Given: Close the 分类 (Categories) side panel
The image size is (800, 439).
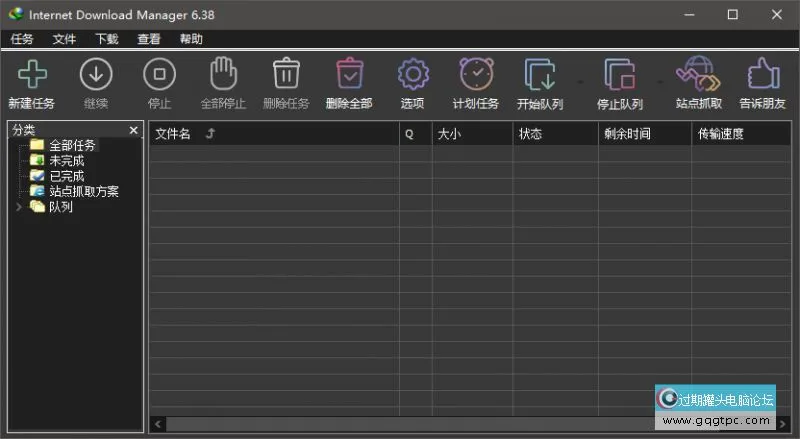Looking at the screenshot, I should click(134, 130).
